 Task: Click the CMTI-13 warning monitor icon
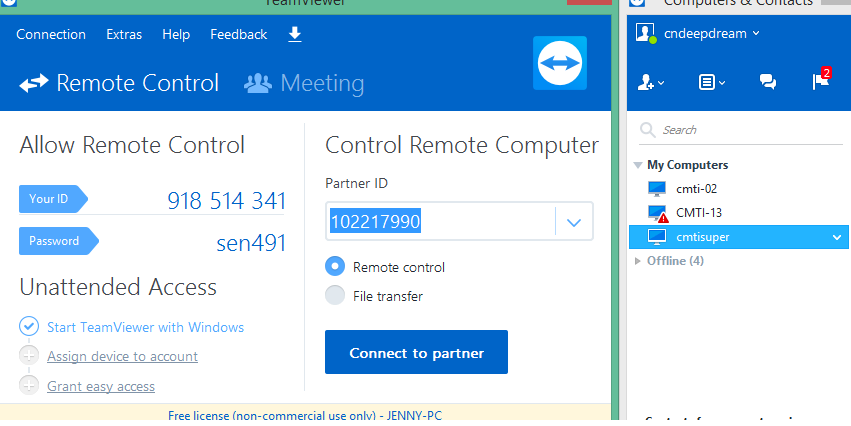click(658, 213)
